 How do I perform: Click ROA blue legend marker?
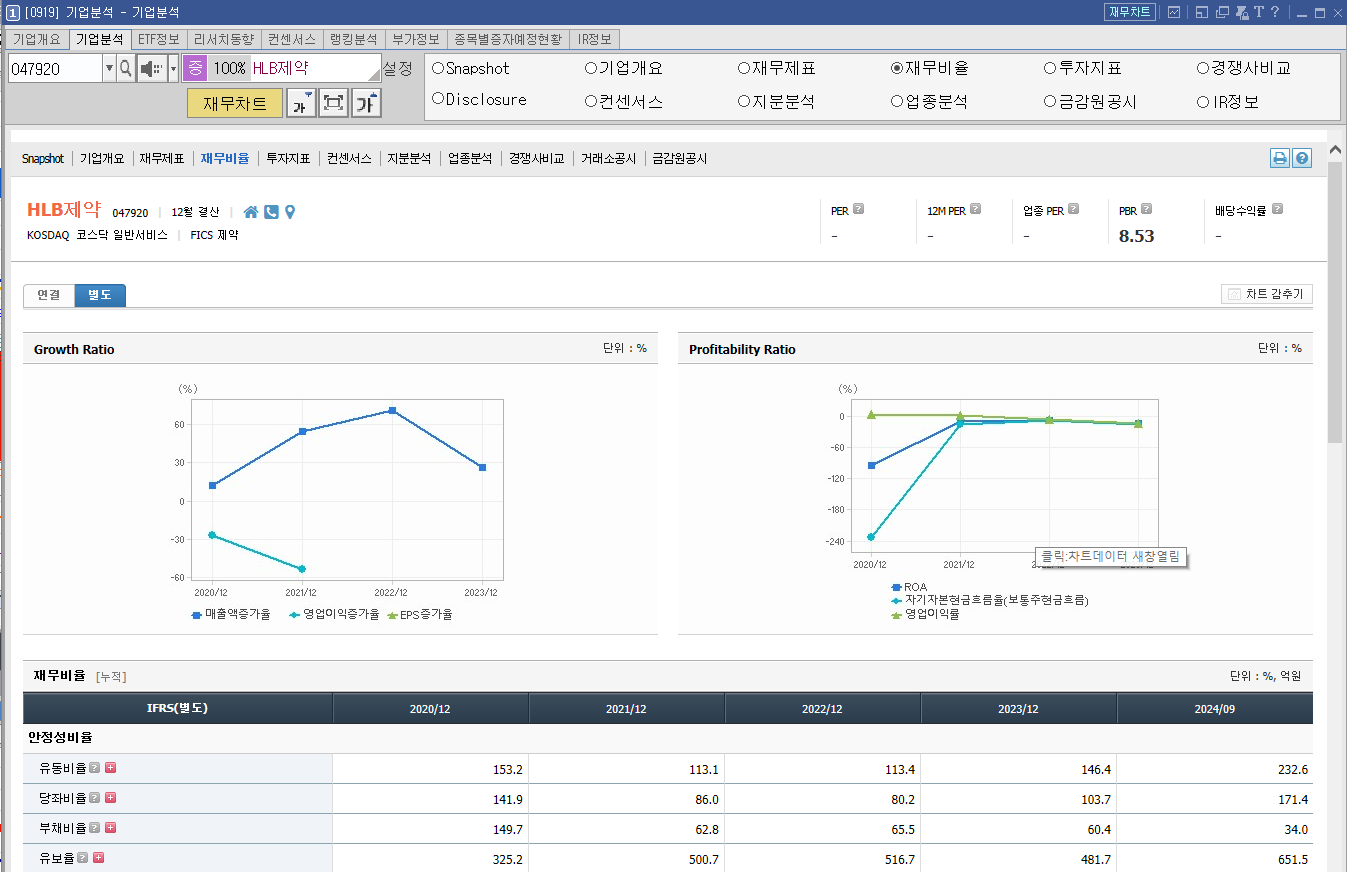[x=896, y=587]
